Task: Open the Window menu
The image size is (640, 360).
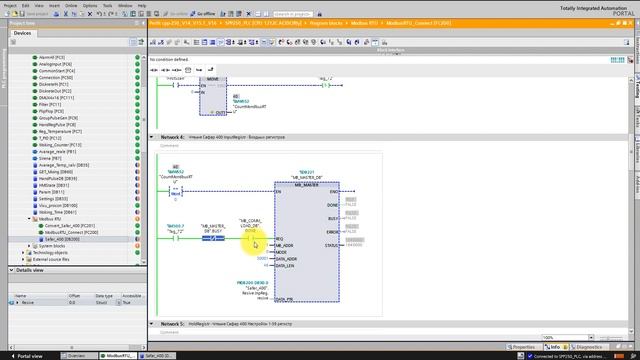Action: click(x=125, y=6)
